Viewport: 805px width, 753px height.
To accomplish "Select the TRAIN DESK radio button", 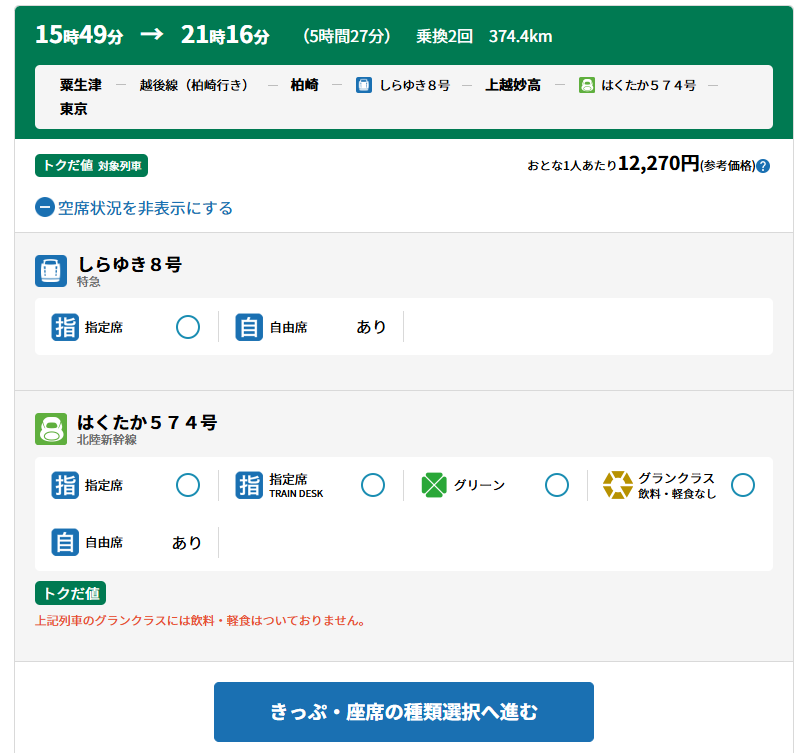I will coord(372,485).
